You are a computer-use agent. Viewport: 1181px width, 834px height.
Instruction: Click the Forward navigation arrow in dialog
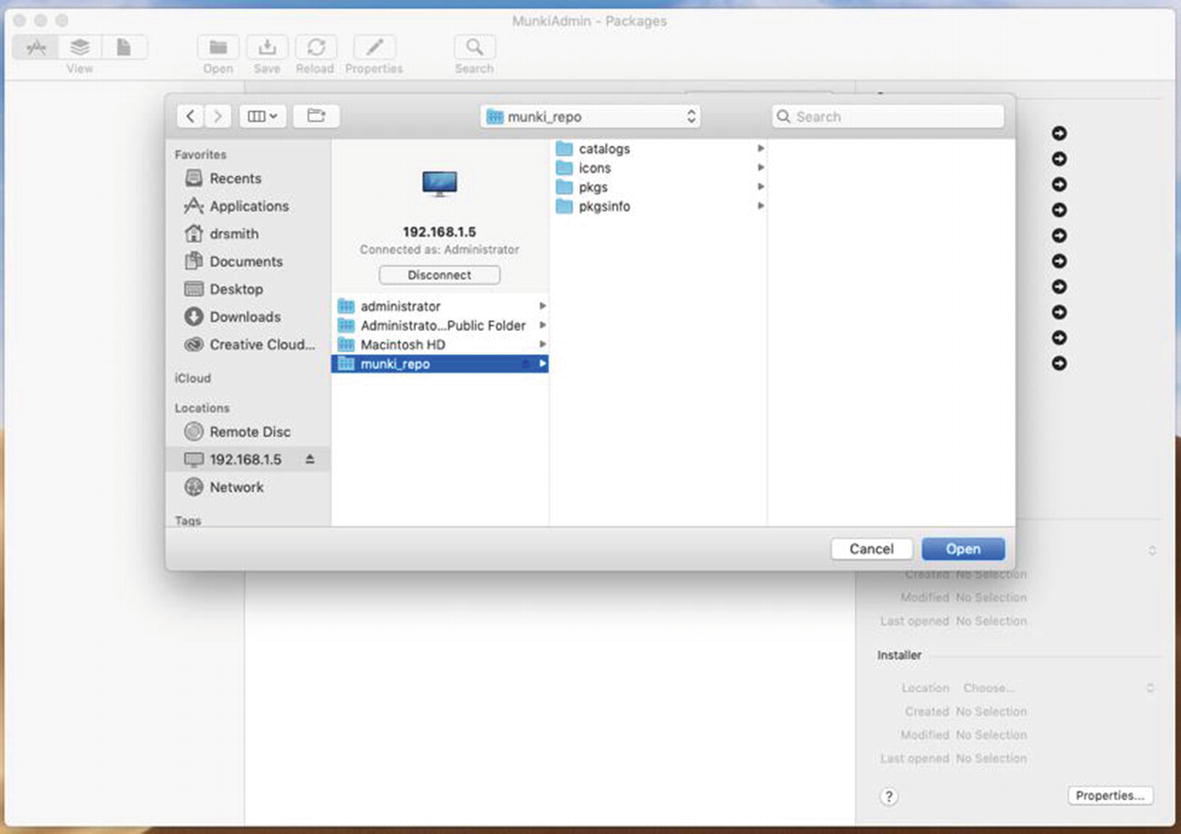coord(218,116)
